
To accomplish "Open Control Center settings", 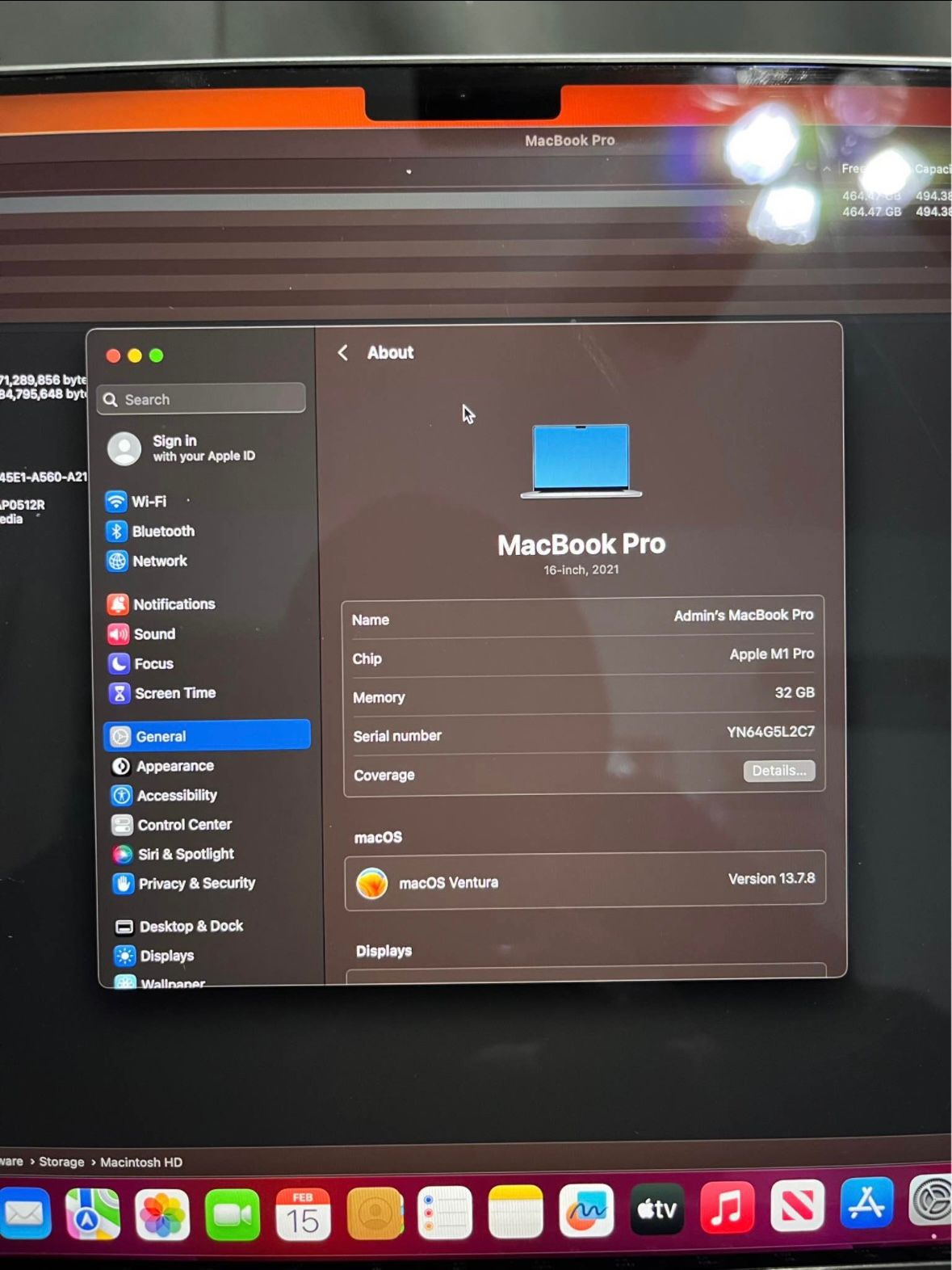I will pos(172,825).
